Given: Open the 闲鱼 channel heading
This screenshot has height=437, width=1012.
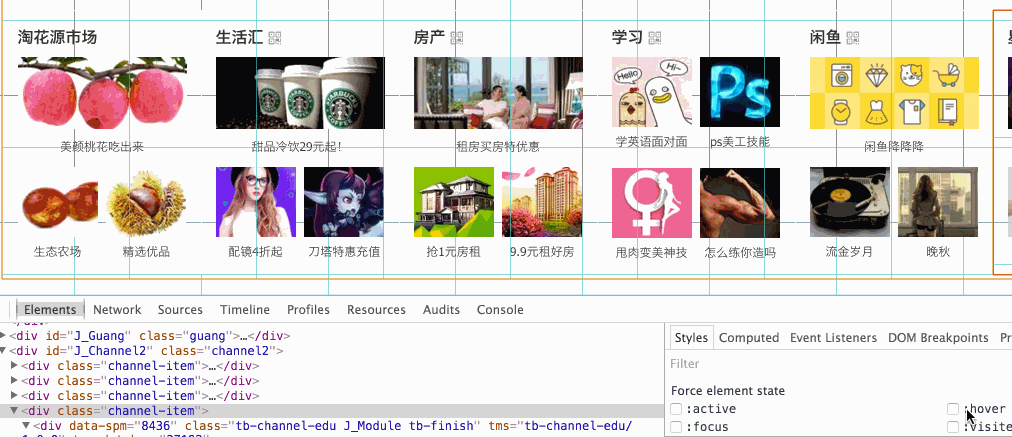Looking at the screenshot, I should click(825, 37).
